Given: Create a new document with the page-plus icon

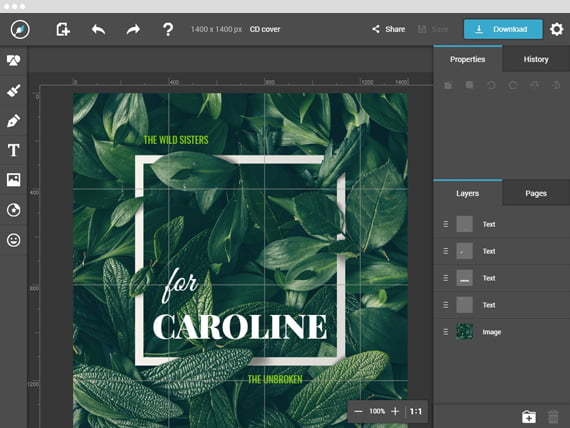Looking at the screenshot, I should coord(63,29).
